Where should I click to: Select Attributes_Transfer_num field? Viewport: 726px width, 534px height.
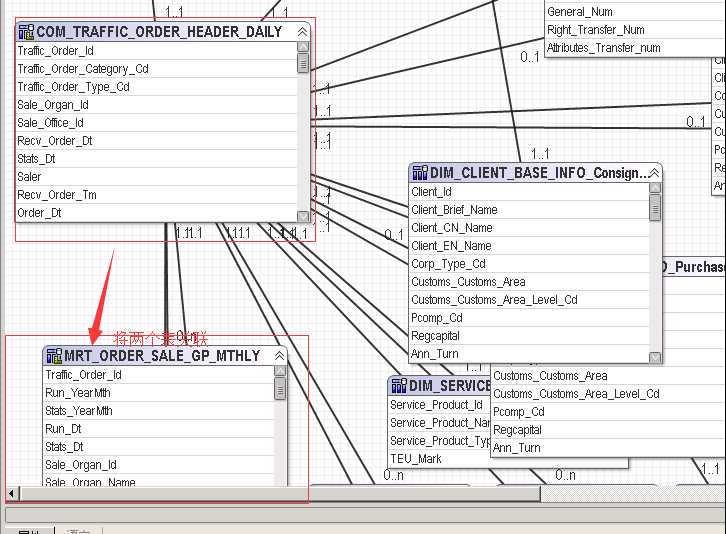click(x=636, y=48)
